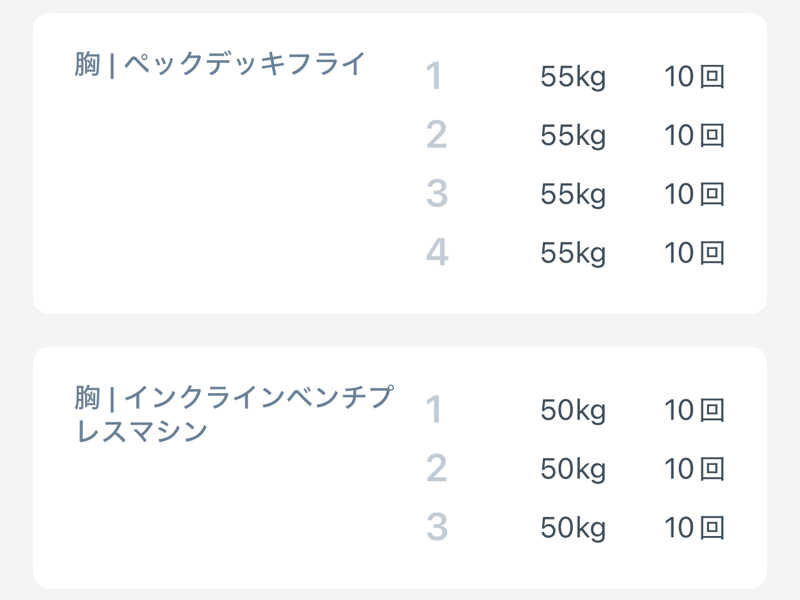Select set number 3 of ペックデッキフライ
Image resolution: width=800 pixels, height=600 pixels.
coord(436,194)
